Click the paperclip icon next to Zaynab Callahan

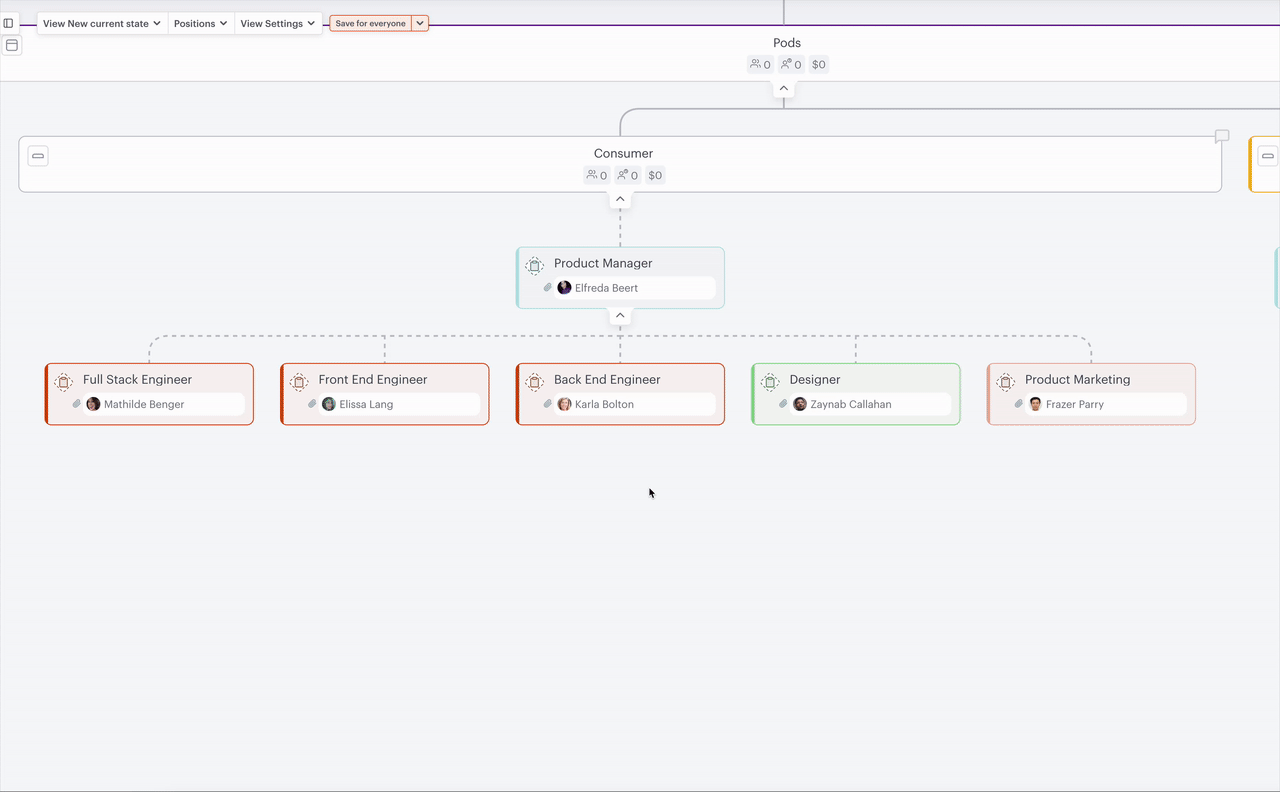pos(783,404)
